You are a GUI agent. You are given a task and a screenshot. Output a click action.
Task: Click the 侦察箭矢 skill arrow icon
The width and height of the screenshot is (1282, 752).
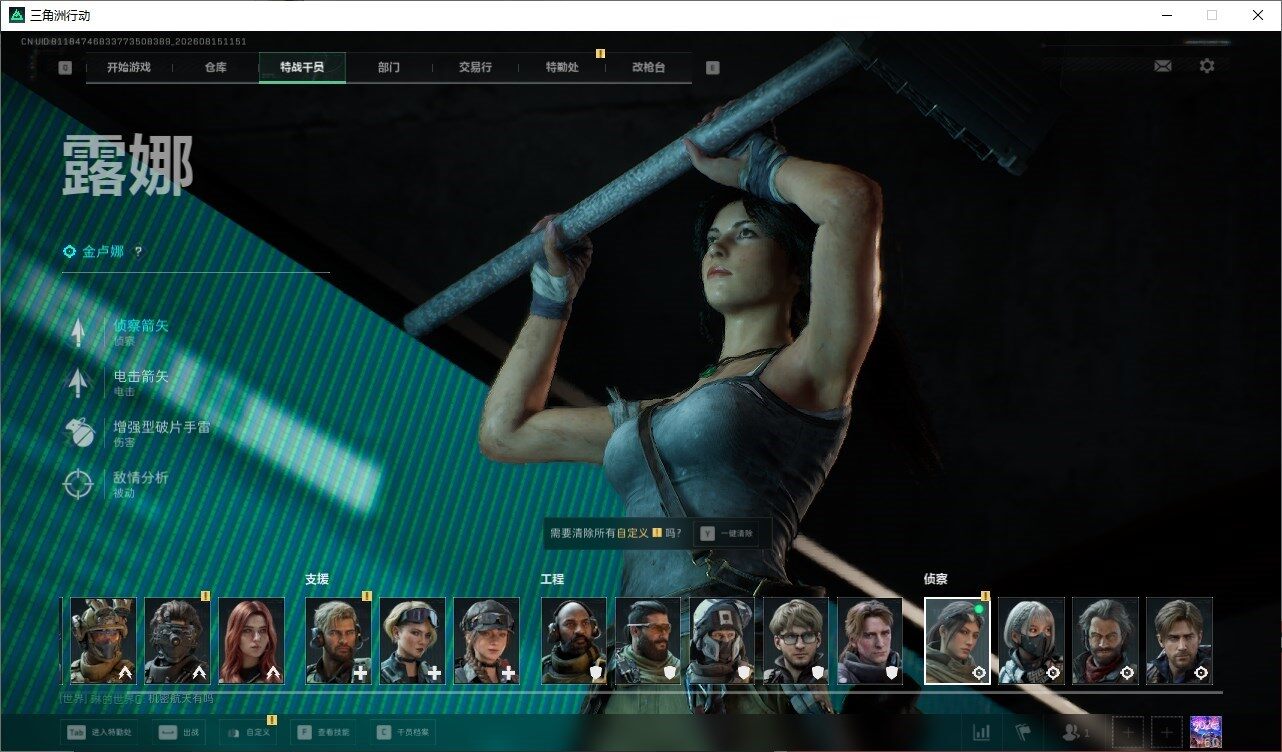click(x=78, y=332)
